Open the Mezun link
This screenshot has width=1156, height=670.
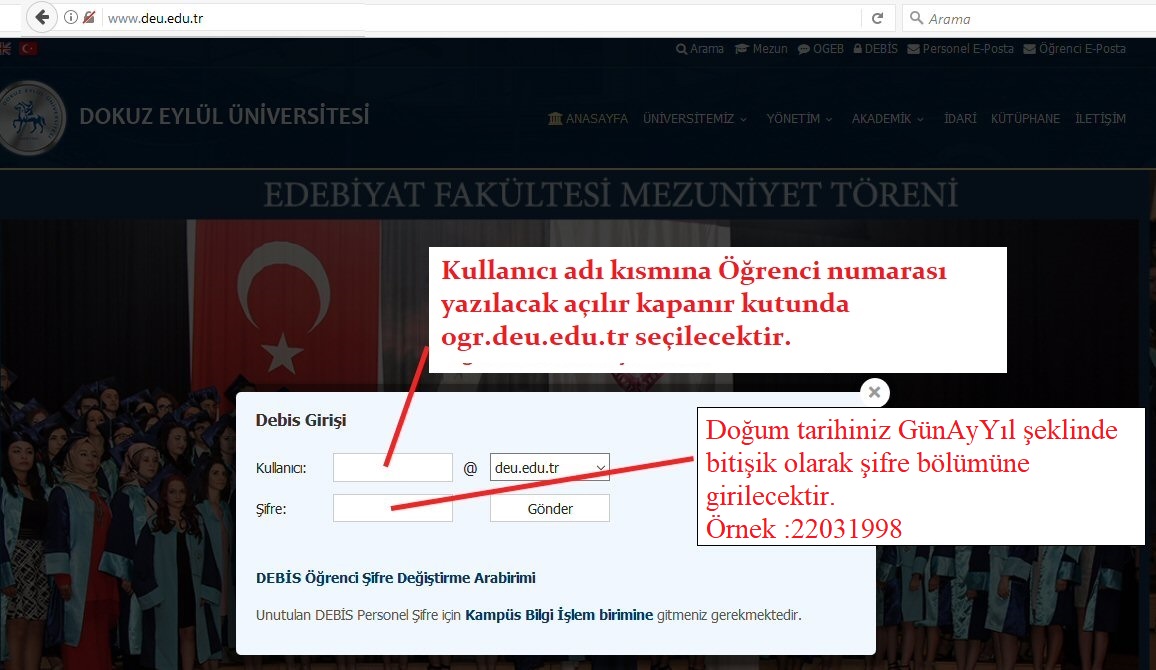coord(761,49)
